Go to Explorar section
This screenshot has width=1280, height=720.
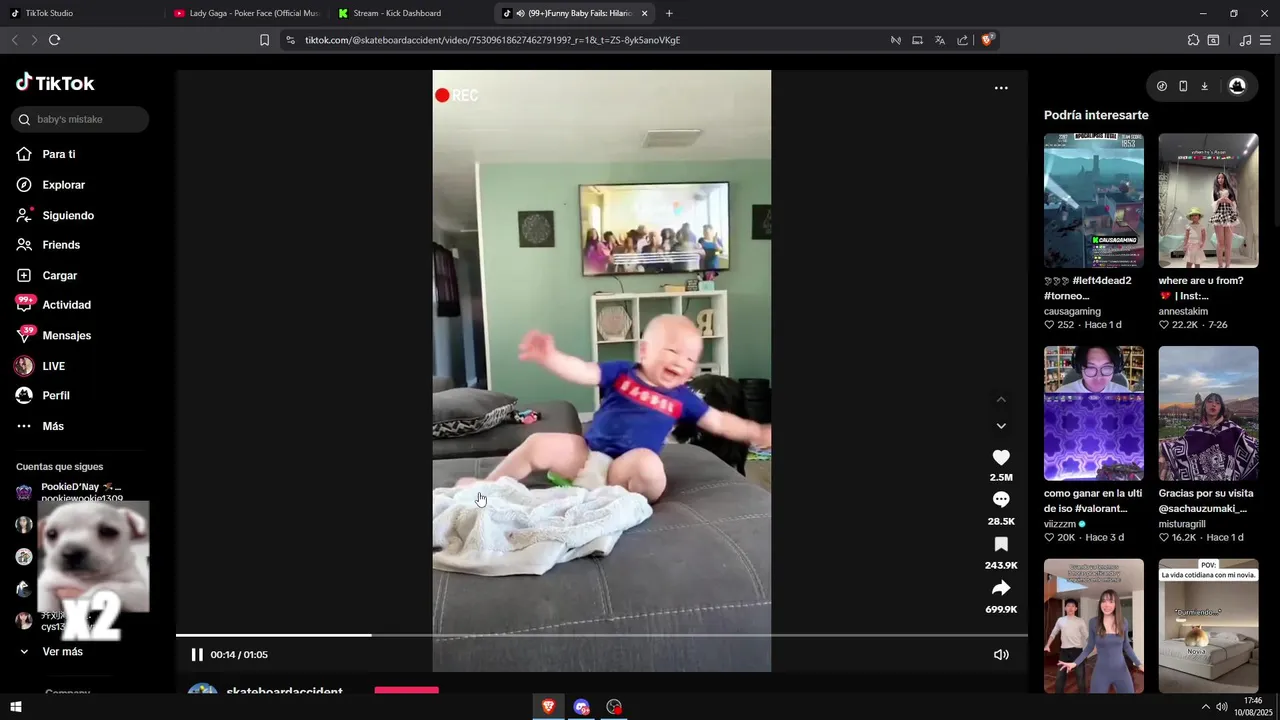(x=63, y=185)
